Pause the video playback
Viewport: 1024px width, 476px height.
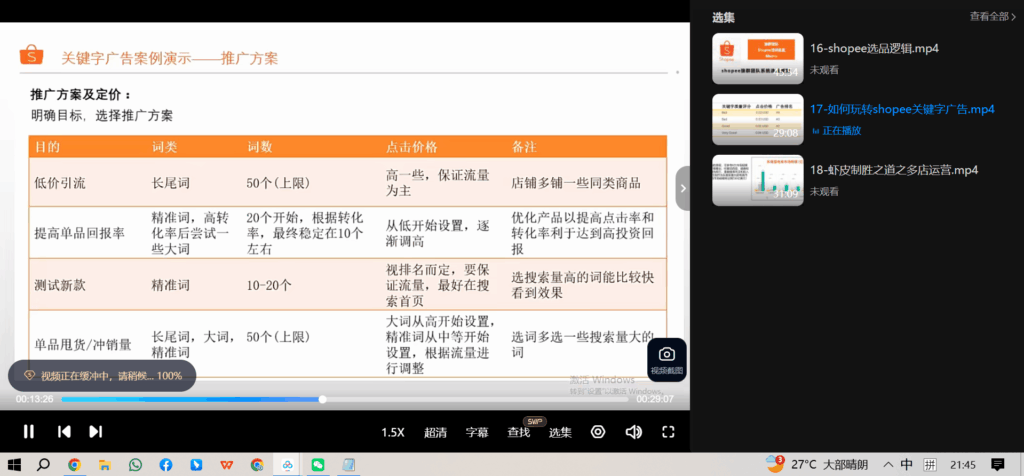(29, 432)
